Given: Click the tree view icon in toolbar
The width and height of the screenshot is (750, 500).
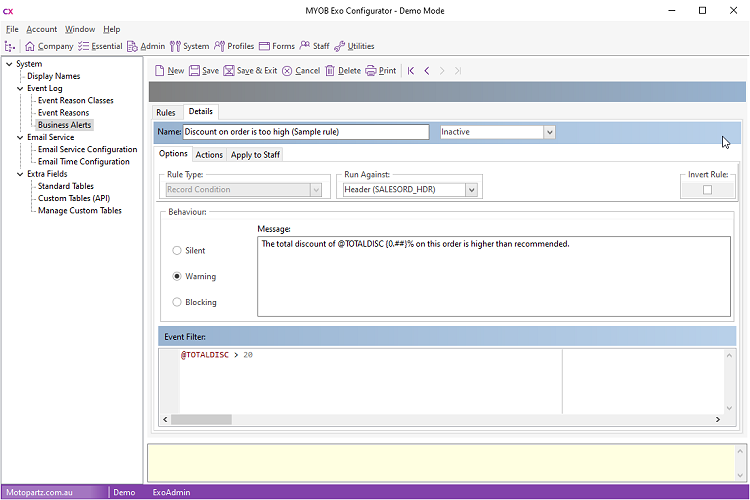Looking at the screenshot, I should (10, 46).
